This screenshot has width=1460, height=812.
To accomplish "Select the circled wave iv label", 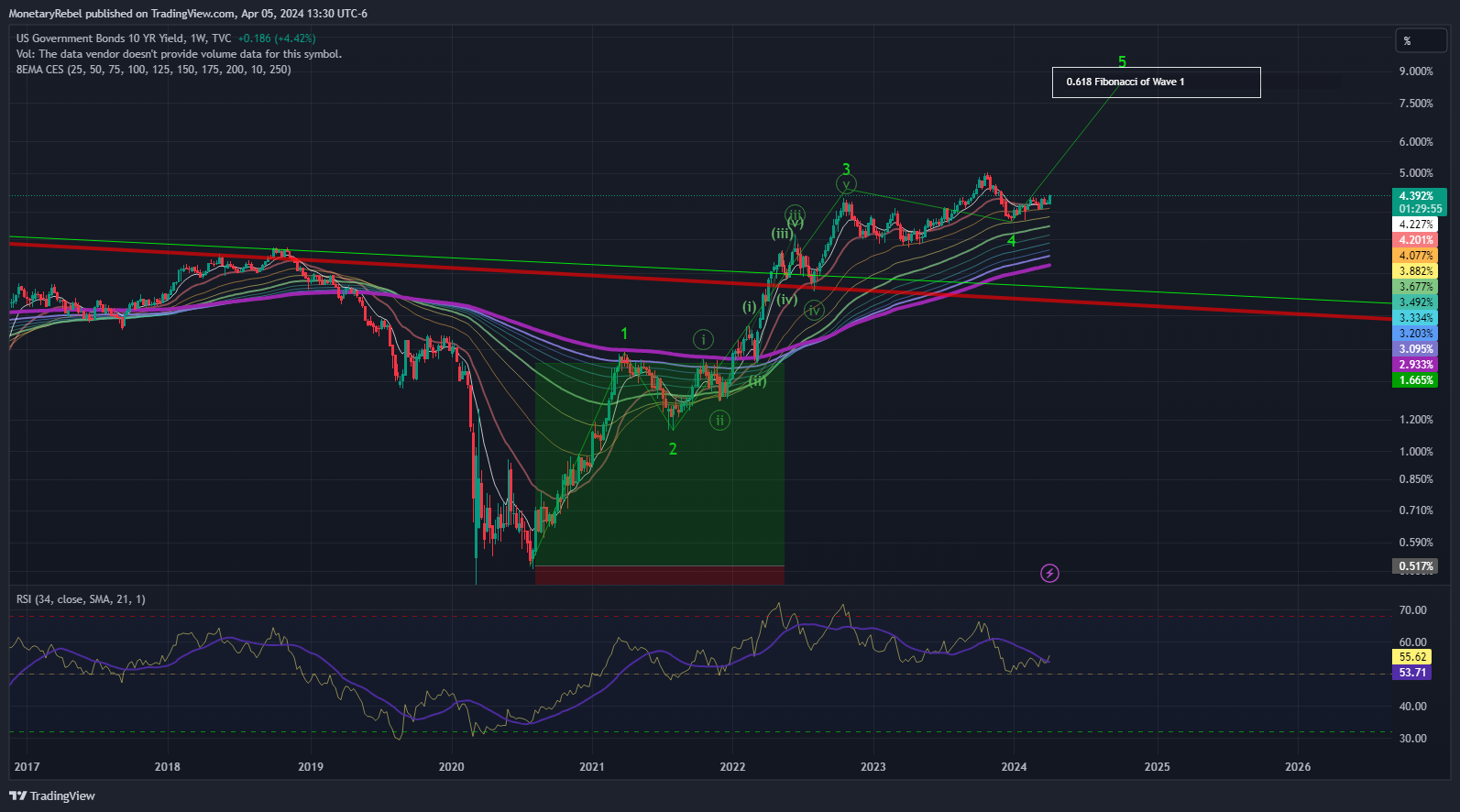I will (x=814, y=311).
